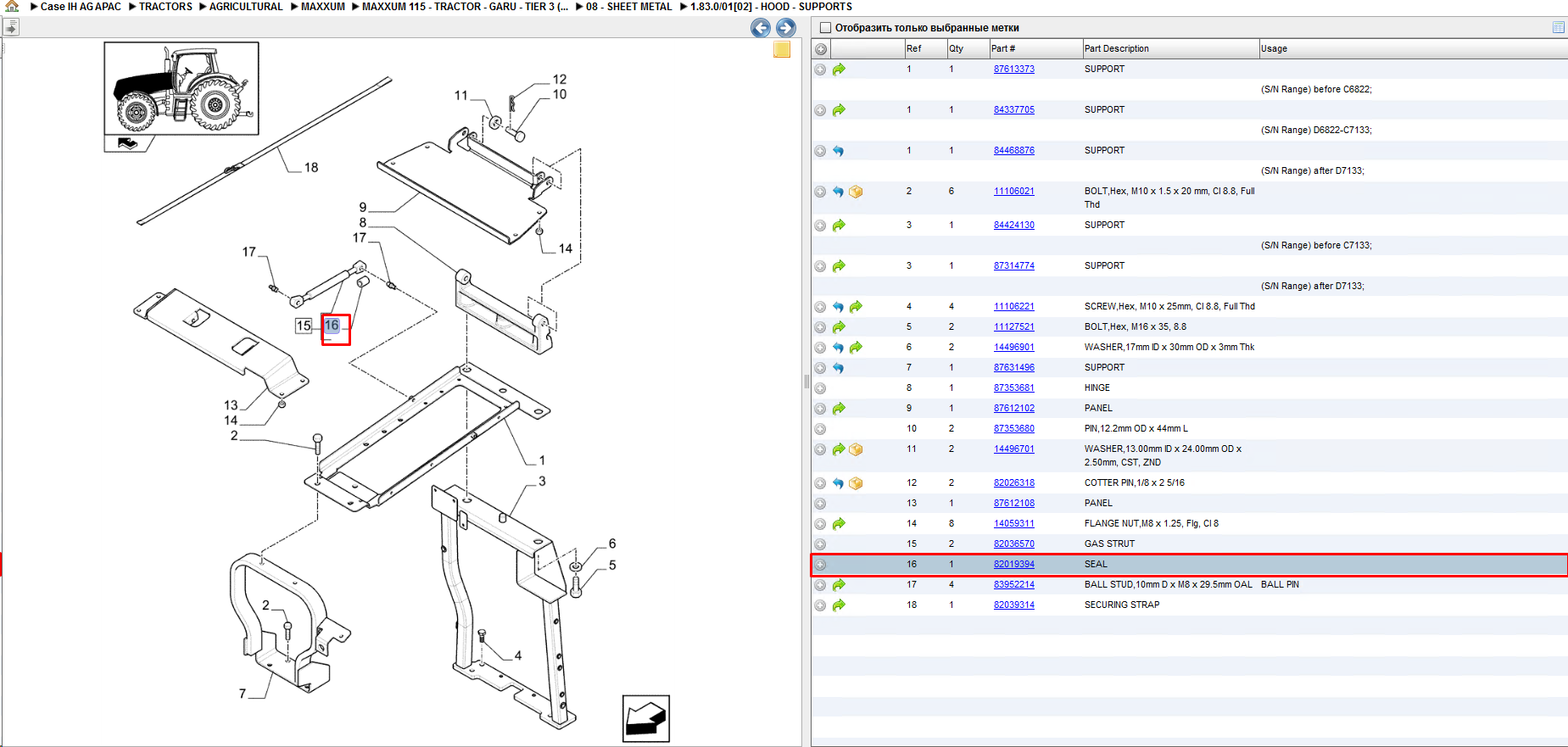Select callout 16 in the diagram

click(332, 326)
